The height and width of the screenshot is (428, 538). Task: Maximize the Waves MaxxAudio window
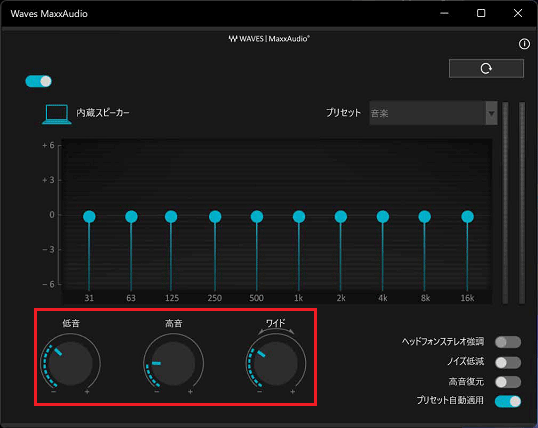click(x=481, y=13)
